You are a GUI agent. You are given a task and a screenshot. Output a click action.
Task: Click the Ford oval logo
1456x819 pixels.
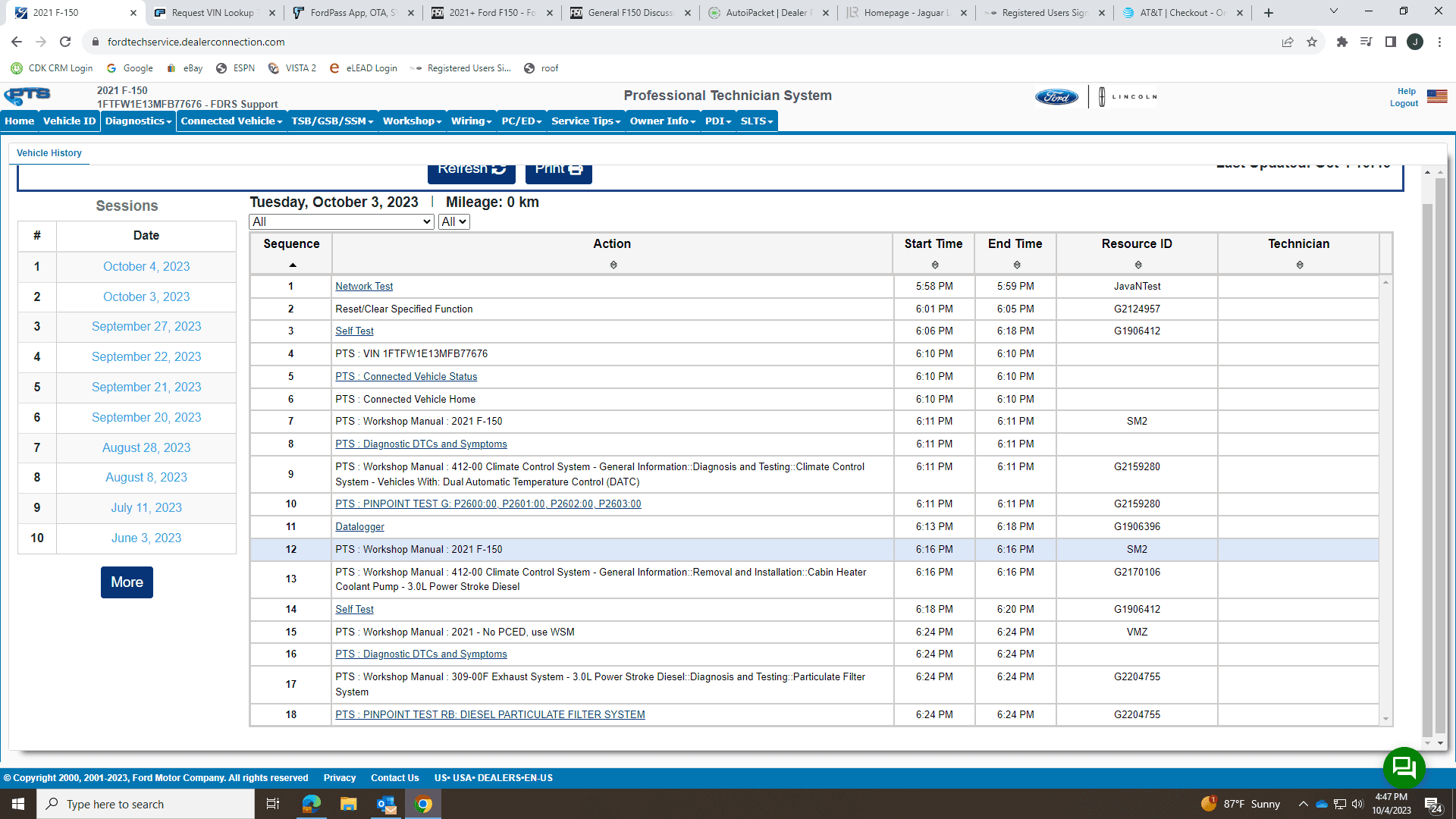tap(1056, 97)
